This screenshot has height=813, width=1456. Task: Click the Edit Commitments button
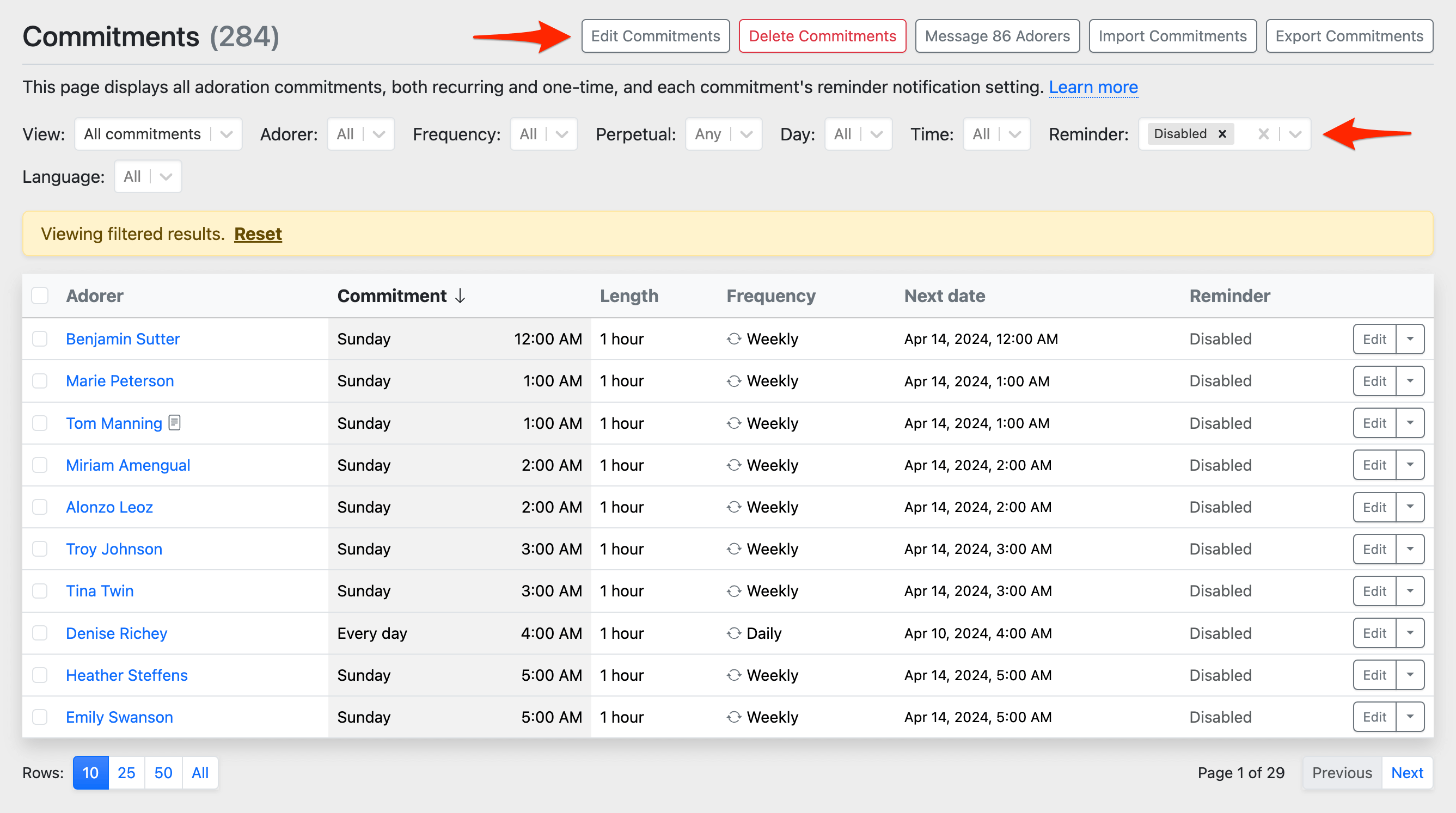point(655,36)
